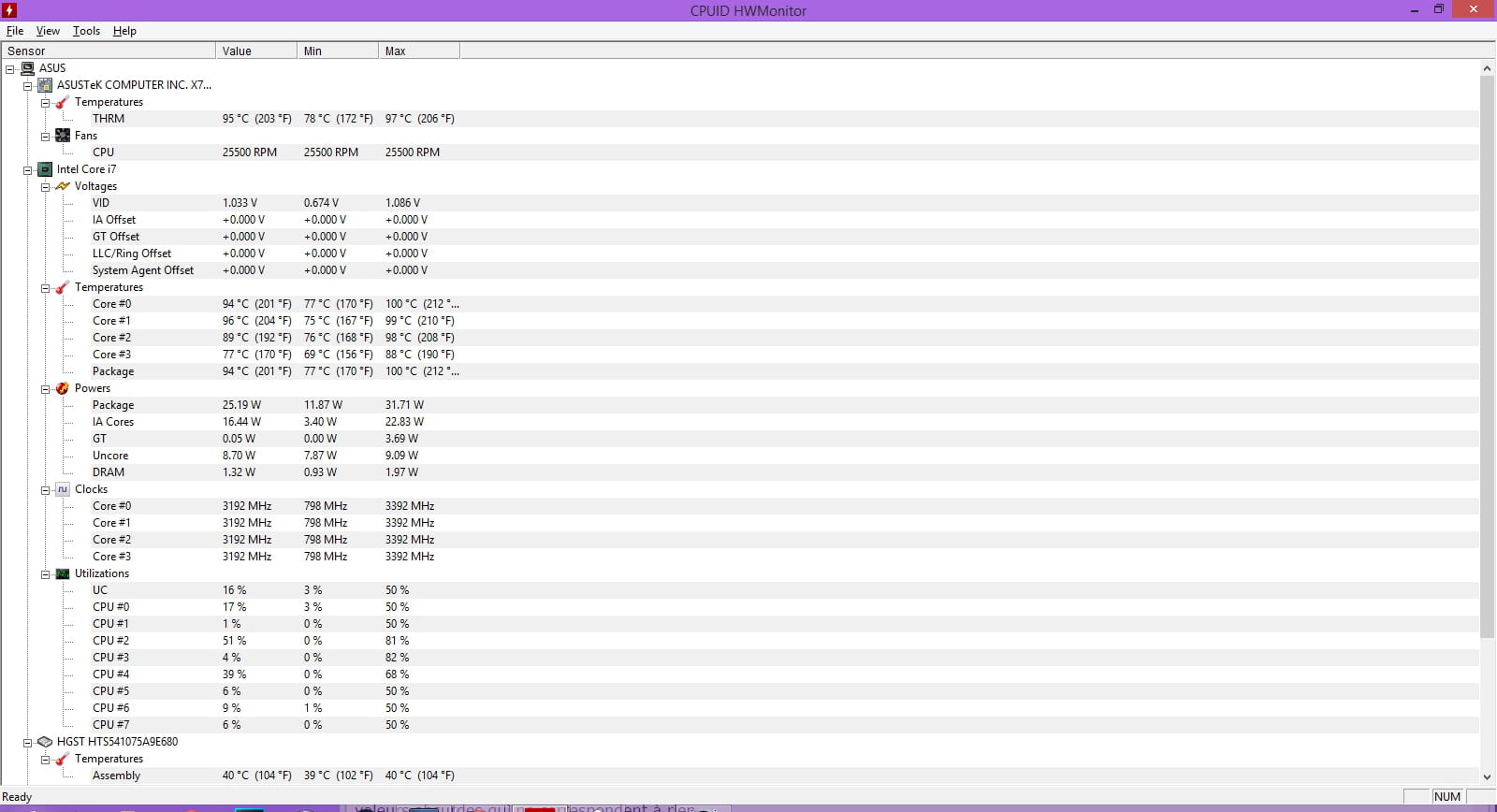Collapse the ASUS root node

(x=10, y=68)
